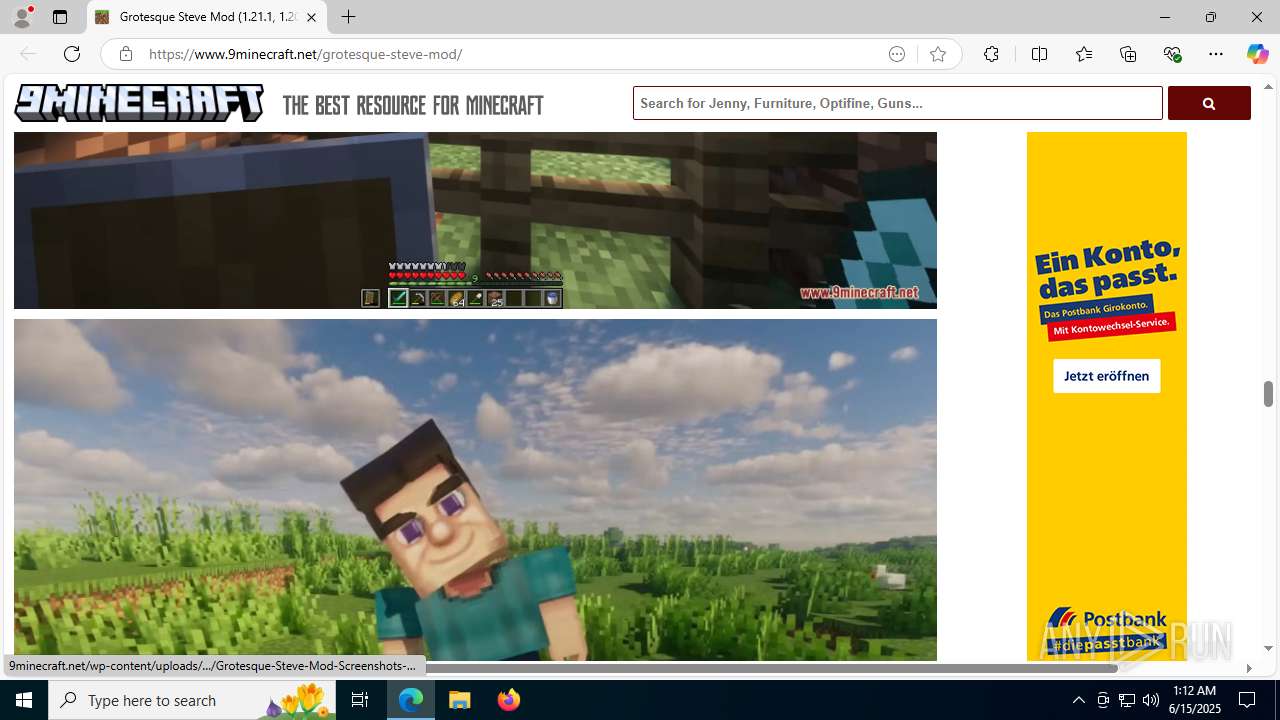Go back to previous page
The height and width of the screenshot is (720, 1280).
[28, 54]
